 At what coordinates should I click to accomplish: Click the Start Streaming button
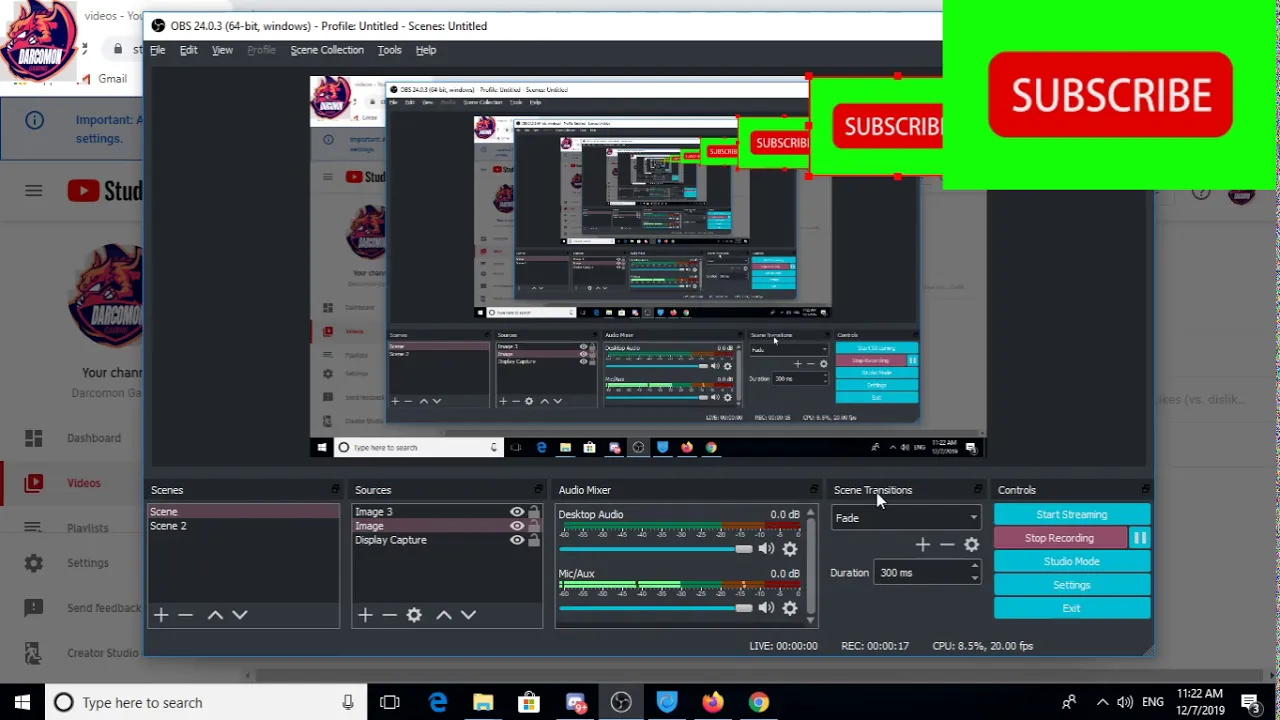[1072, 515]
